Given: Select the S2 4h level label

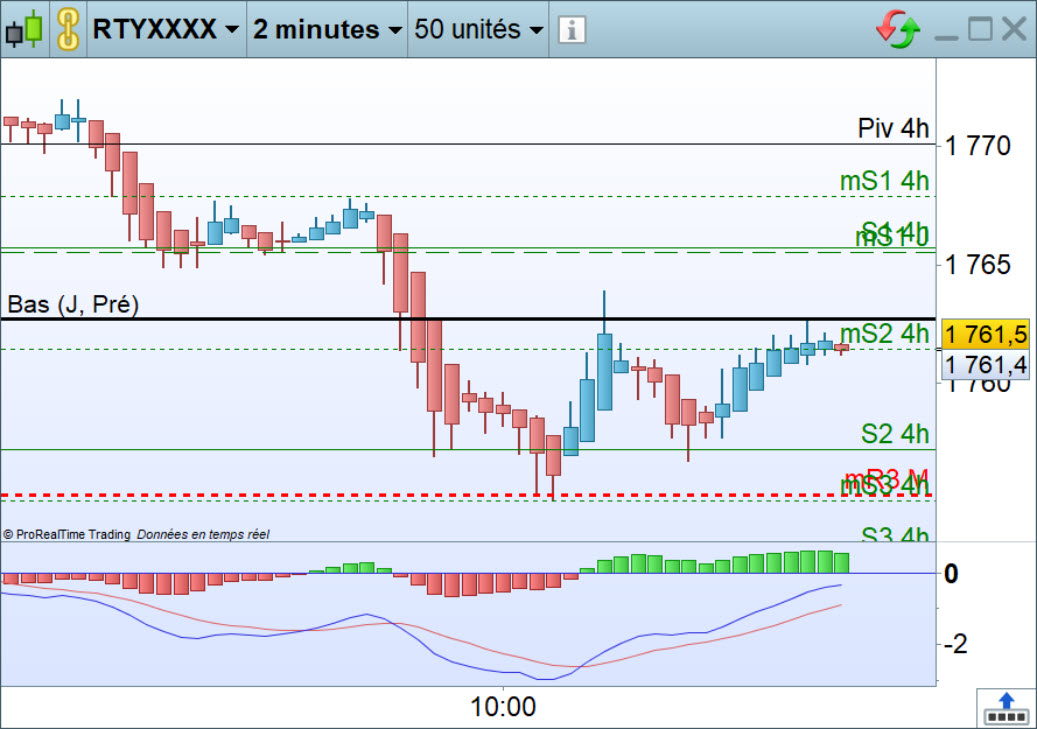Looking at the screenshot, I should (x=895, y=434).
